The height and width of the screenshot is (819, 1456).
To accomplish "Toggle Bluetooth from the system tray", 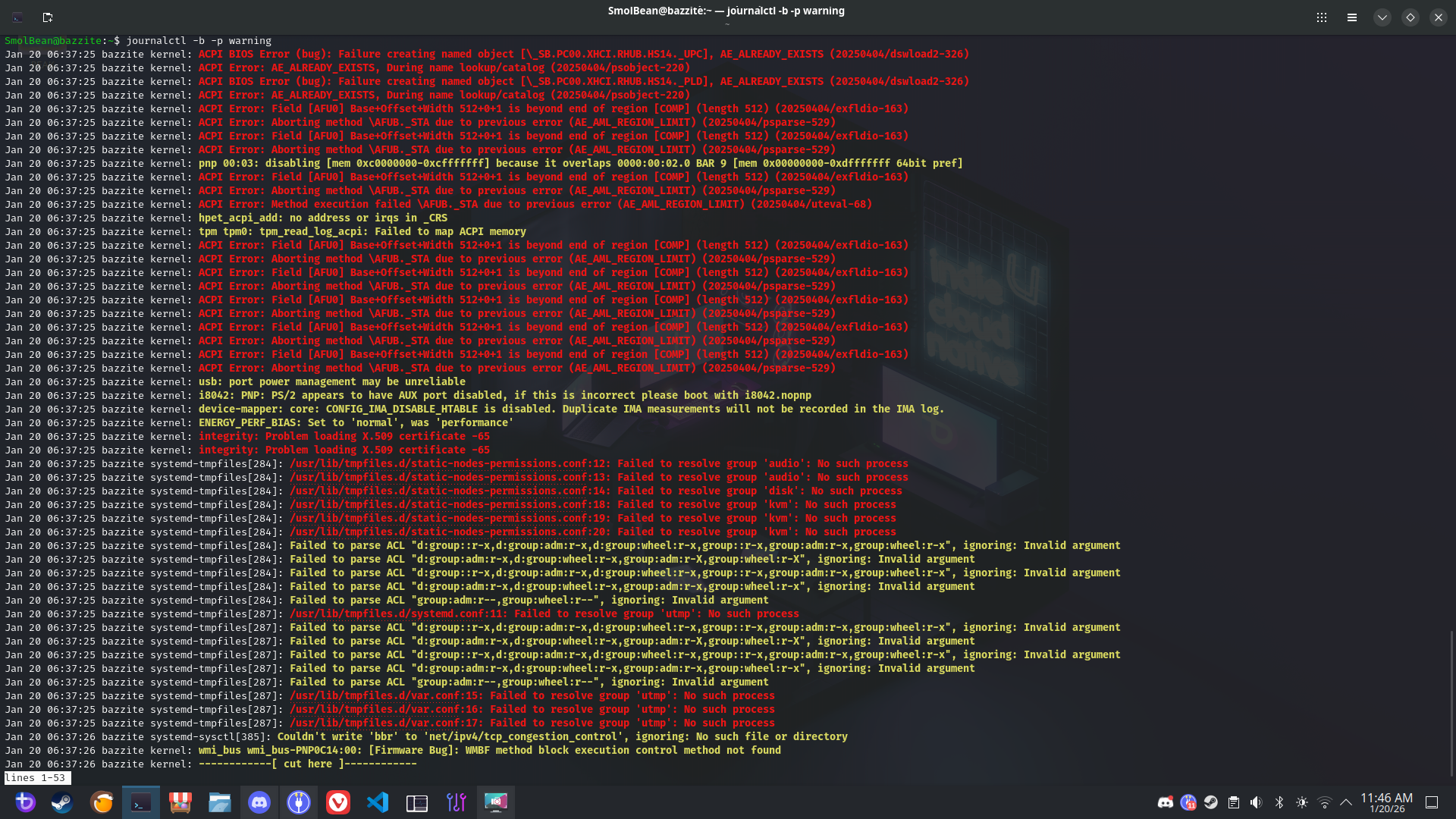I will [x=1279, y=802].
